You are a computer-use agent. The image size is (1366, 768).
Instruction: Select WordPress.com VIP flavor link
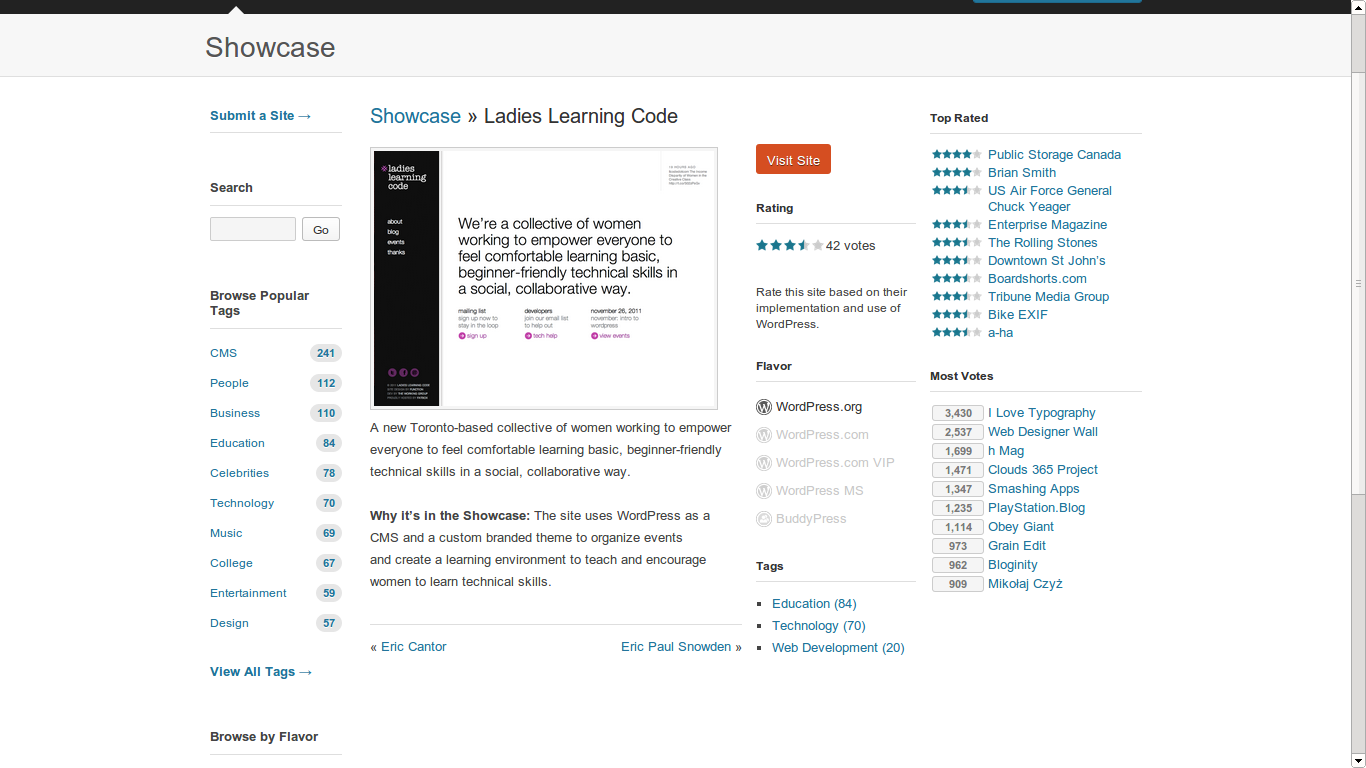pyautogui.click(x=835, y=463)
